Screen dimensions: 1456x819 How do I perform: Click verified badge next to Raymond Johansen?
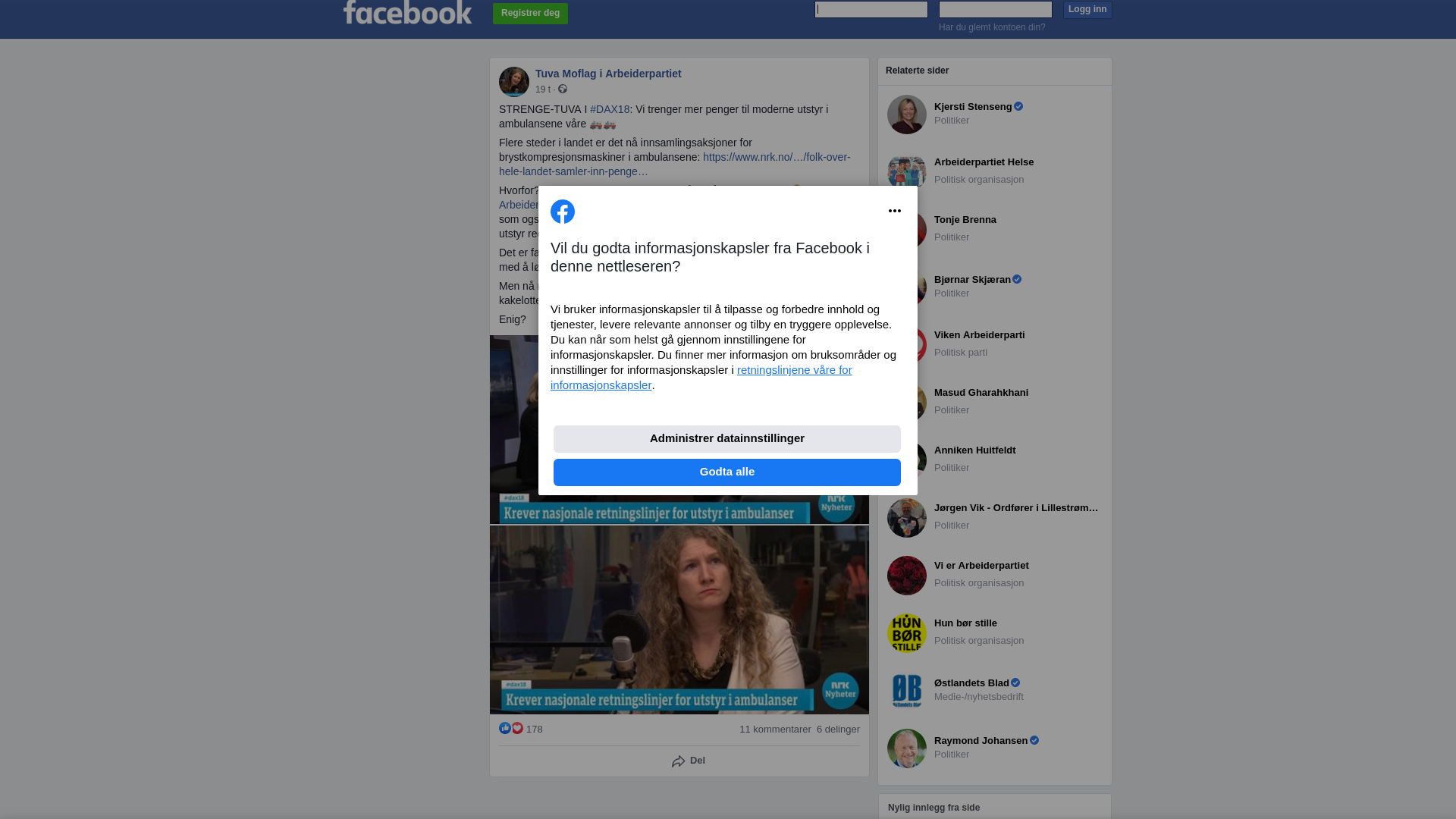(x=1034, y=741)
